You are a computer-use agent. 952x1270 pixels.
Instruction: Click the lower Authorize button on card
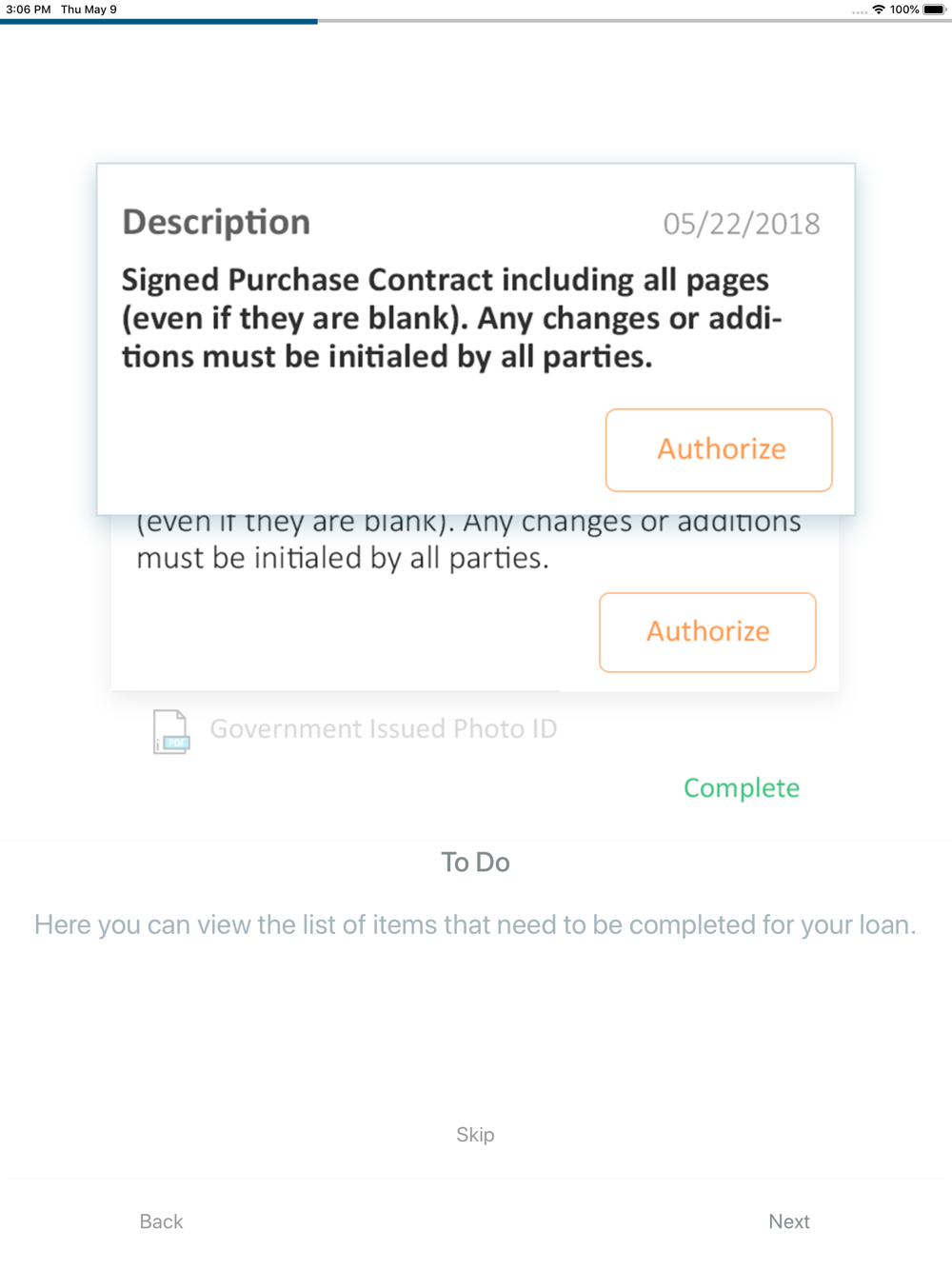point(707,632)
